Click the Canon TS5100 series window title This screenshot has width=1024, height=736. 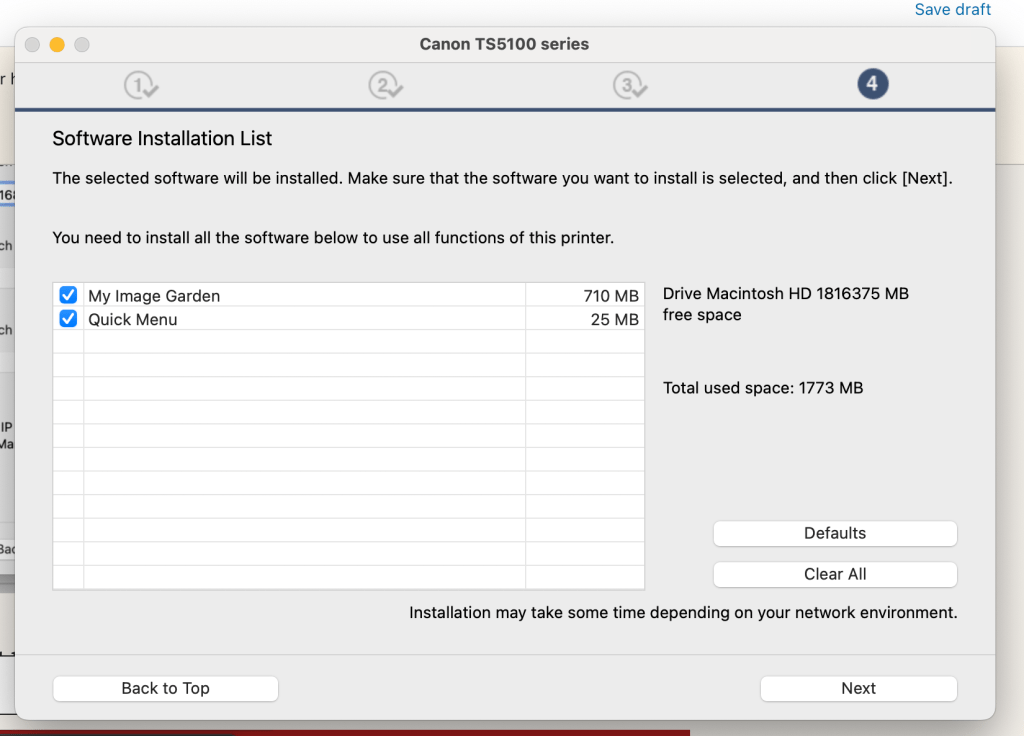[x=504, y=44]
